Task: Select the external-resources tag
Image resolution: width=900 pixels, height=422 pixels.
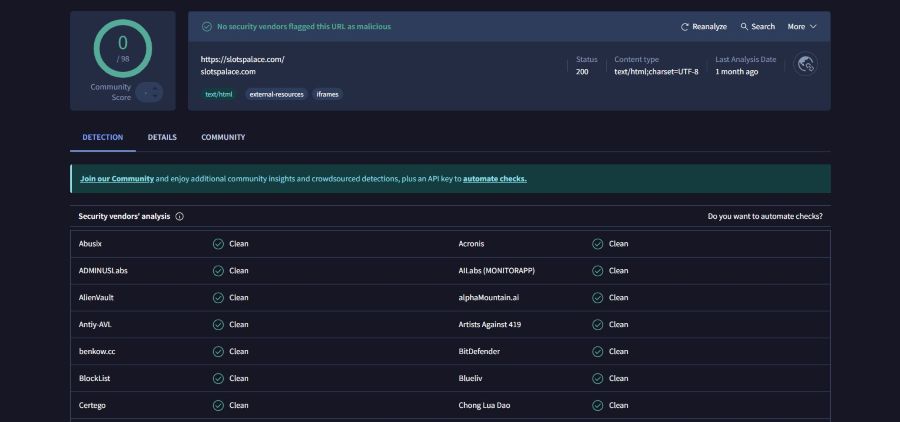Action: click(277, 94)
